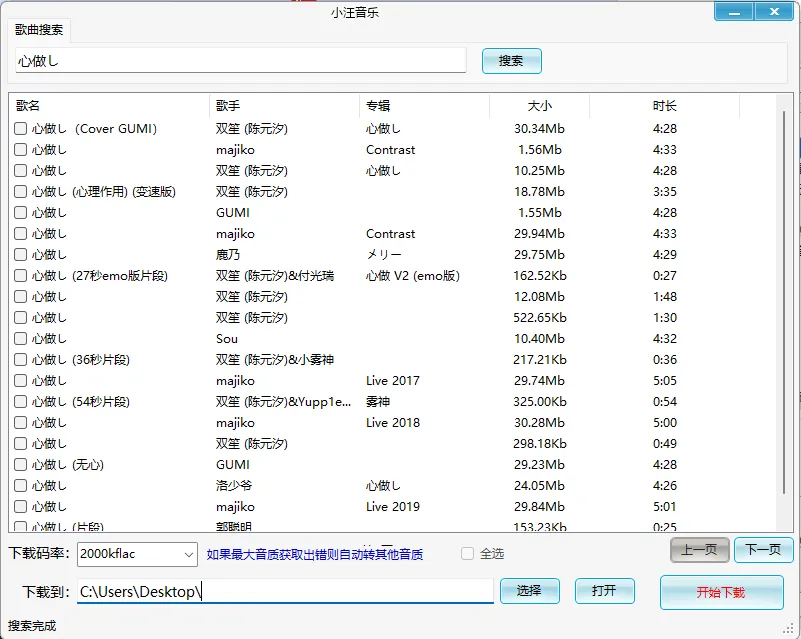Select the 心做し (无心) by GUMI checkbox
Image resolution: width=801 pixels, height=639 pixels.
pos(18,464)
